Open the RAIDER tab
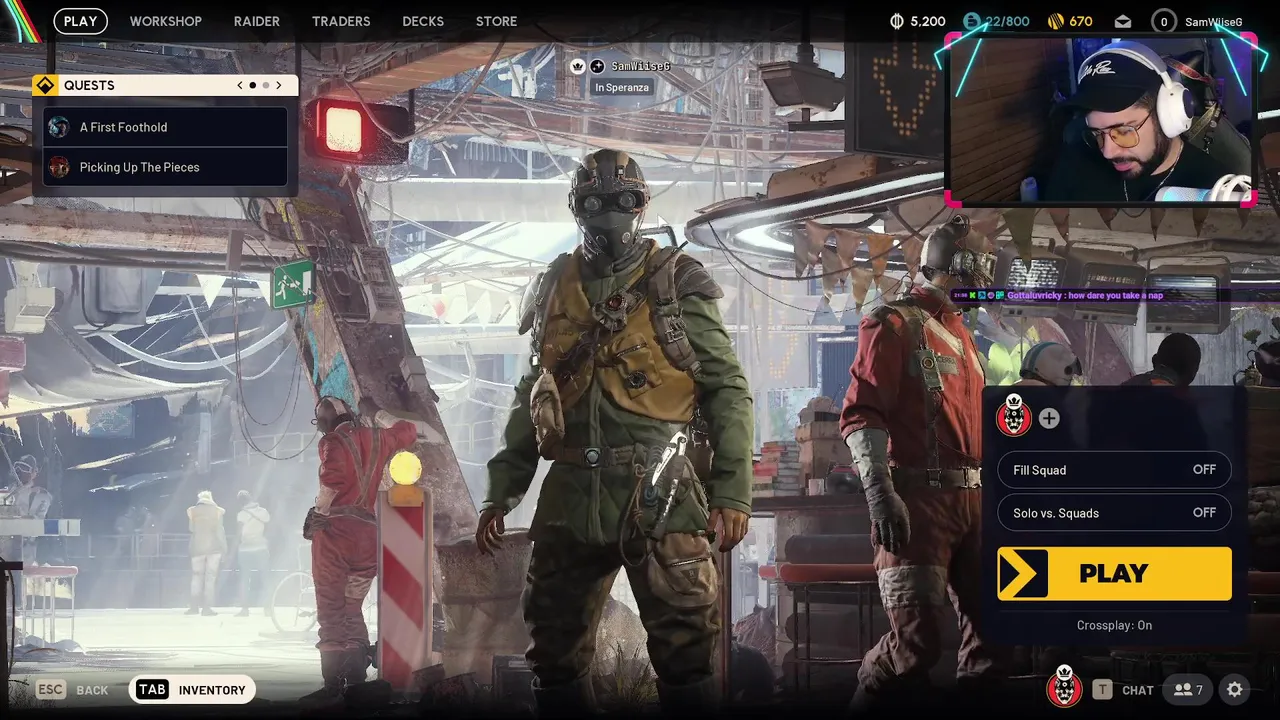The height and width of the screenshot is (720, 1280). pos(257,21)
